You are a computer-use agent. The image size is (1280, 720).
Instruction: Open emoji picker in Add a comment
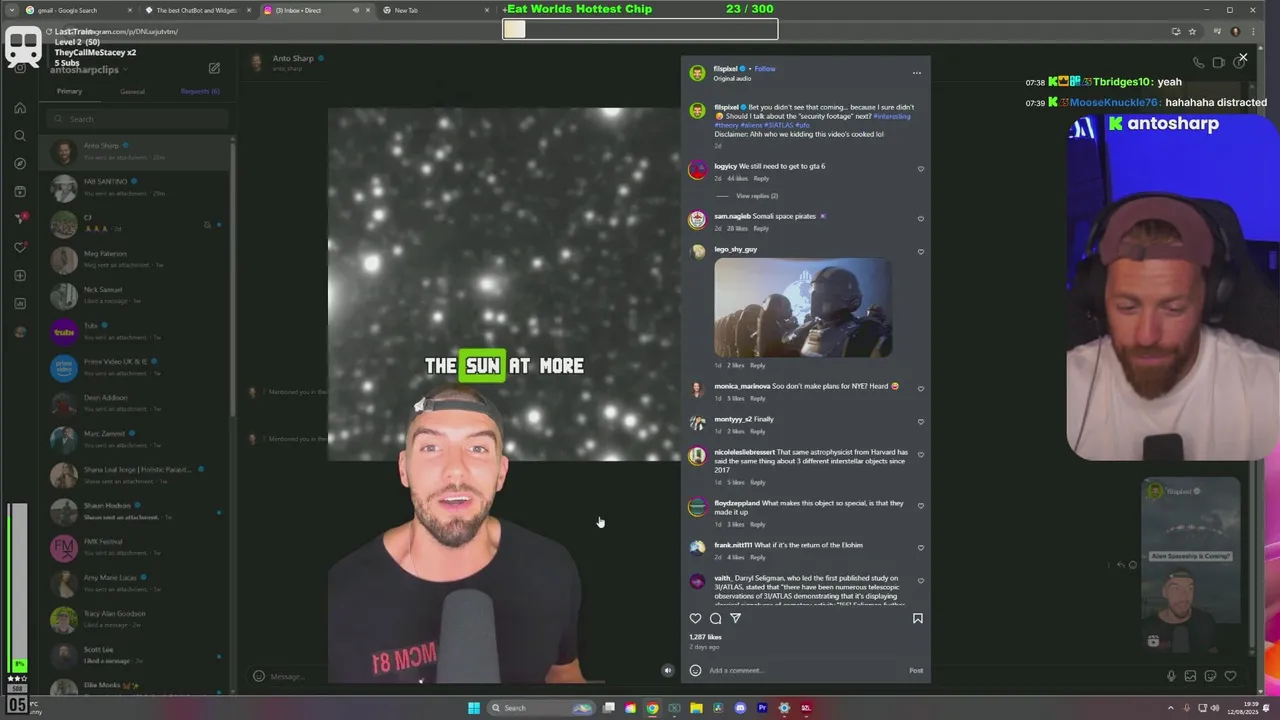pyautogui.click(x=695, y=670)
